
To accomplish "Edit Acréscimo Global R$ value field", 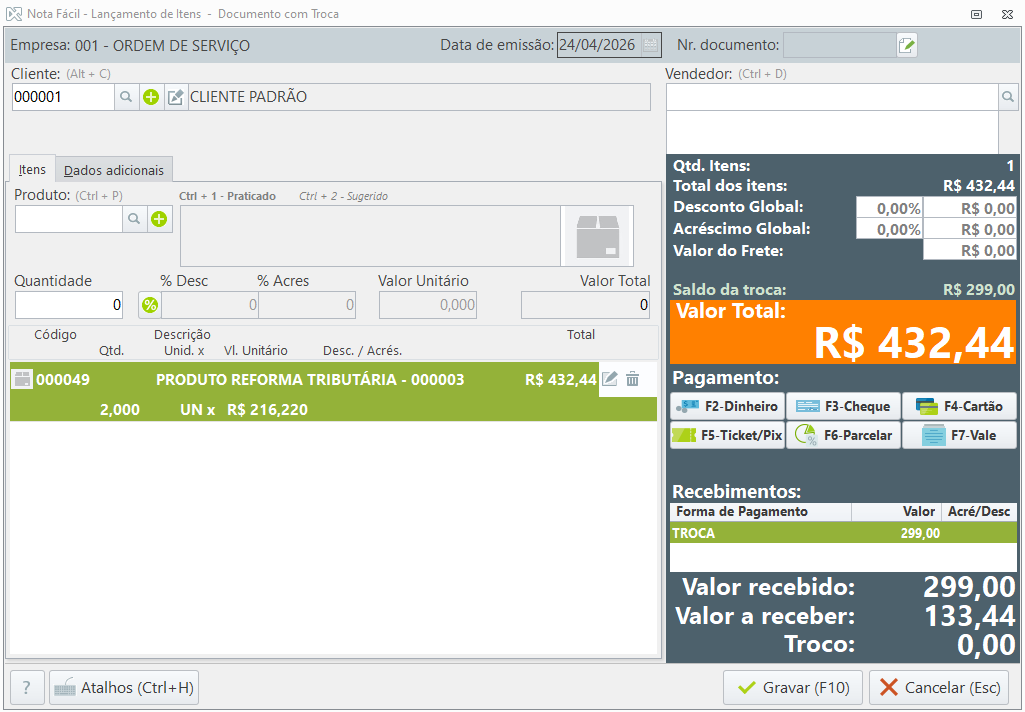I will tap(970, 229).
